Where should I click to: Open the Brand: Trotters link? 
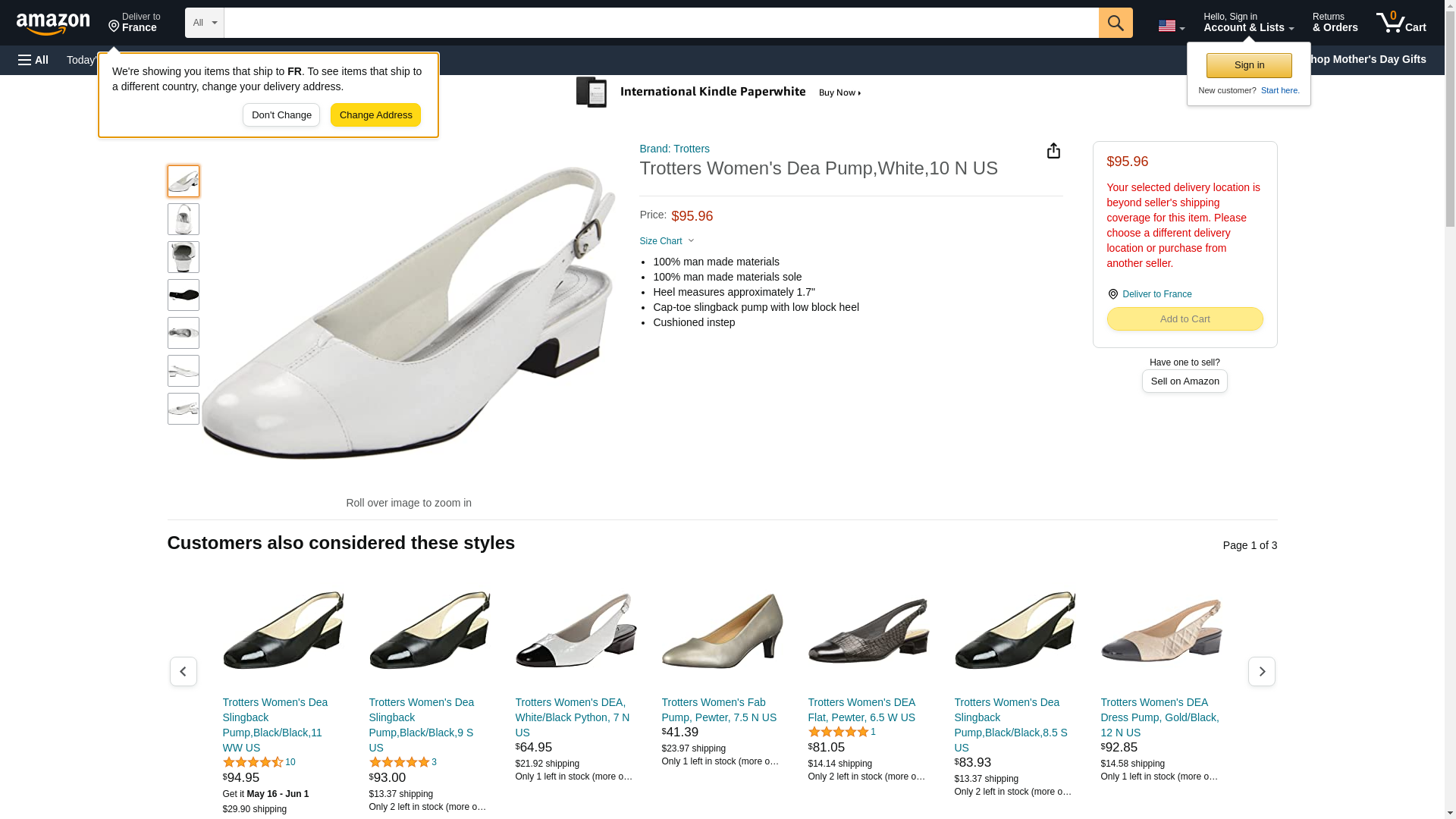674,149
